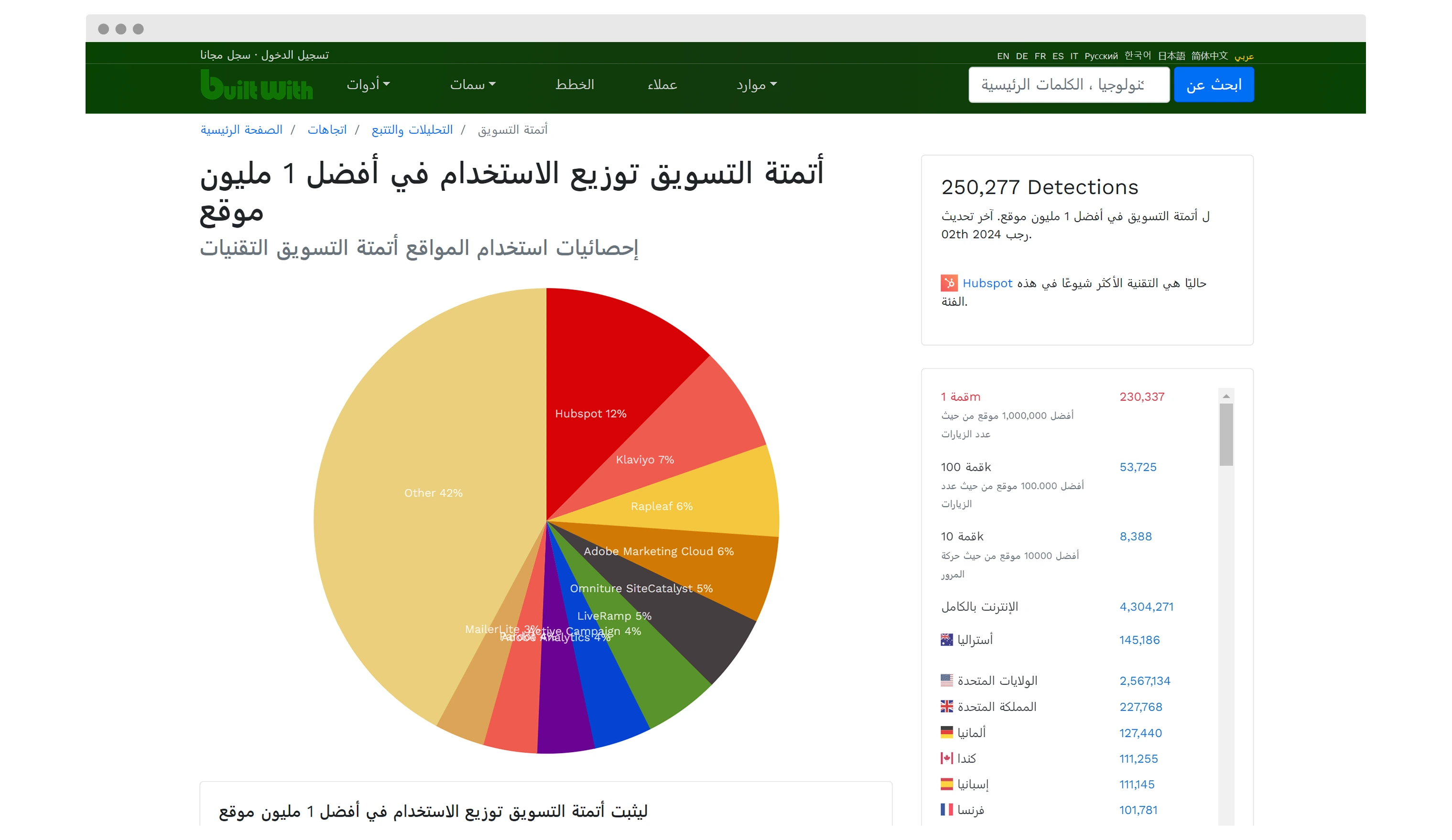Viewport: 1452px width, 840px height.
Task: Open the الخطط nav item
Action: tap(574, 85)
